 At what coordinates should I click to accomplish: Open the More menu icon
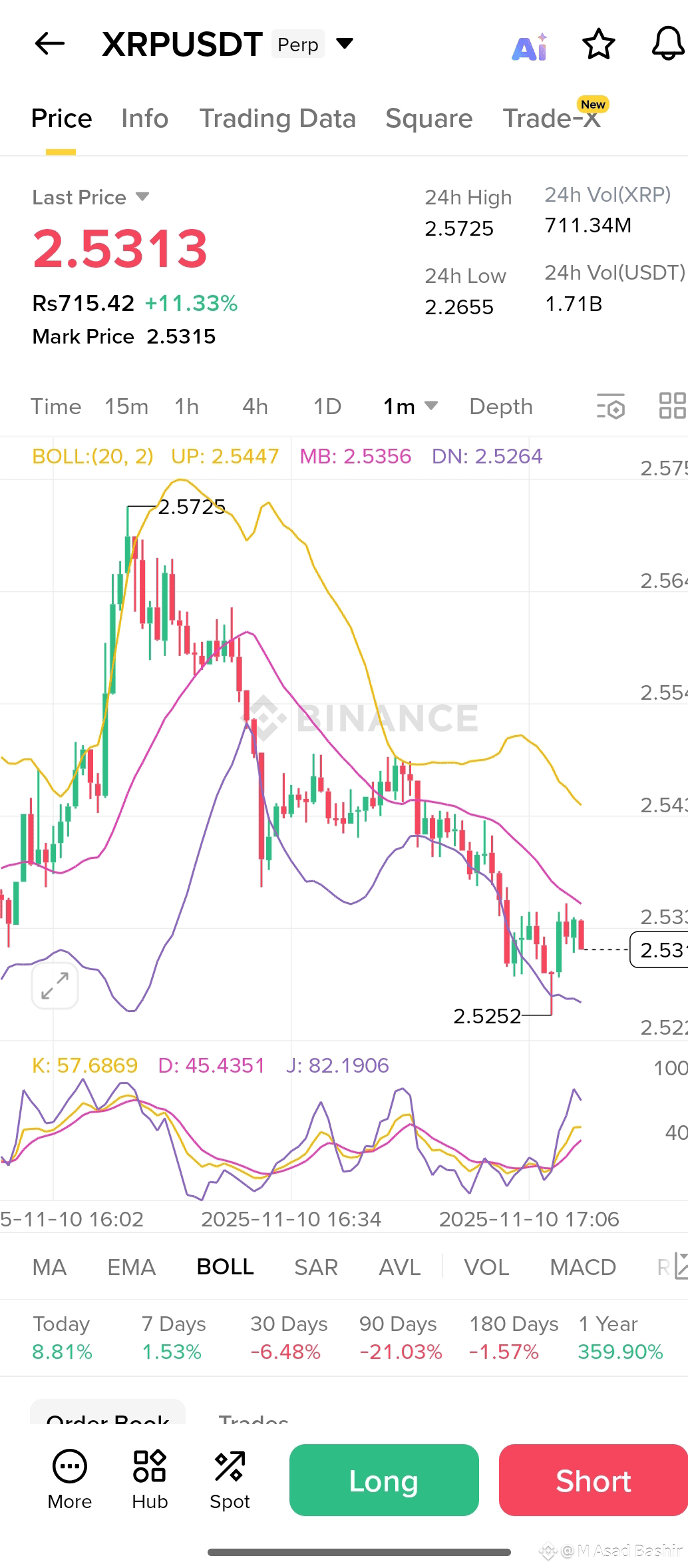(x=70, y=1480)
